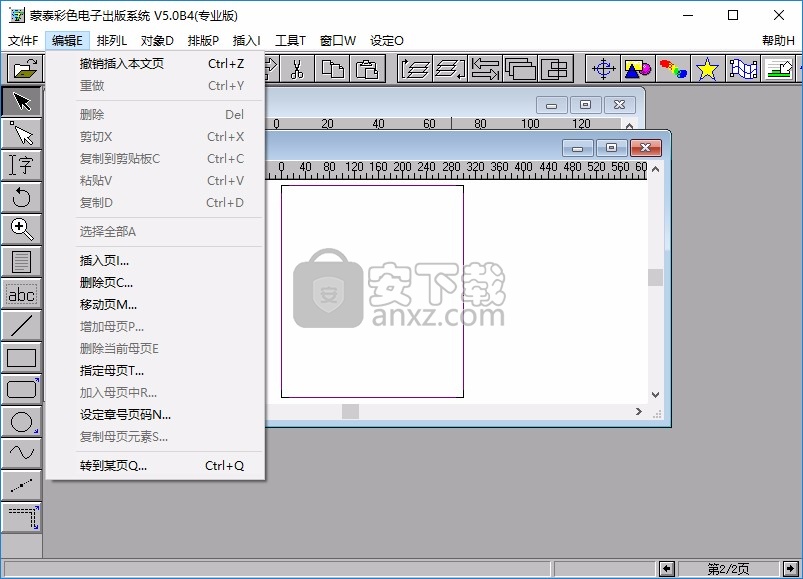Image resolution: width=803 pixels, height=579 pixels.
Task: Open the 设定O menu
Action: [x=387, y=40]
